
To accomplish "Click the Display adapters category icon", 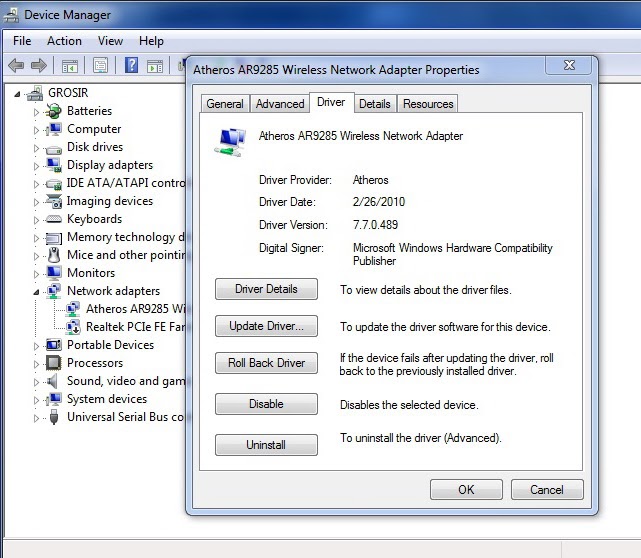I will coord(54,165).
